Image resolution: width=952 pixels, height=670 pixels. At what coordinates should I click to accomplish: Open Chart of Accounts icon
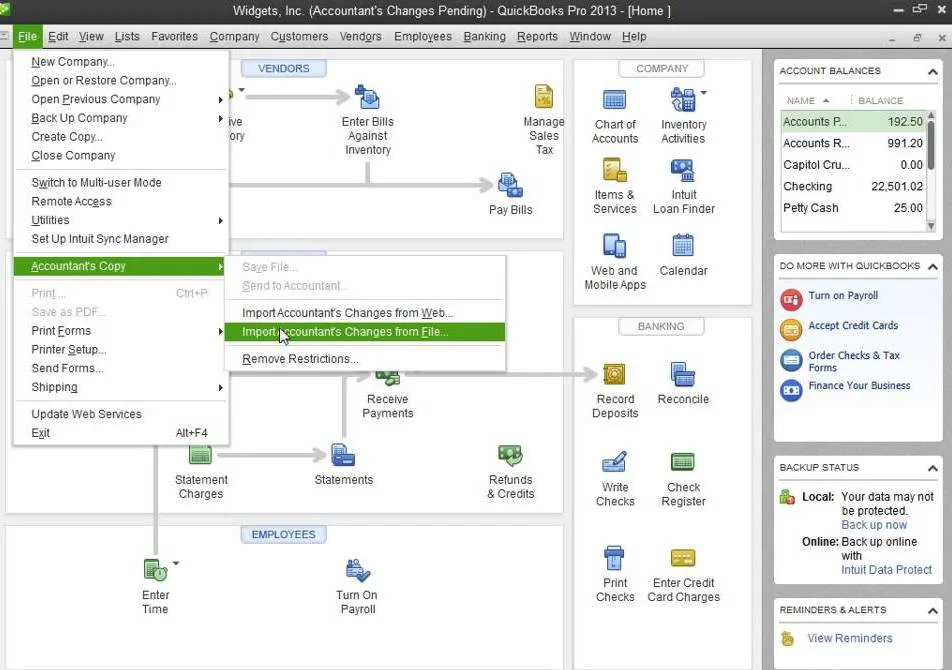click(x=614, y=100)
